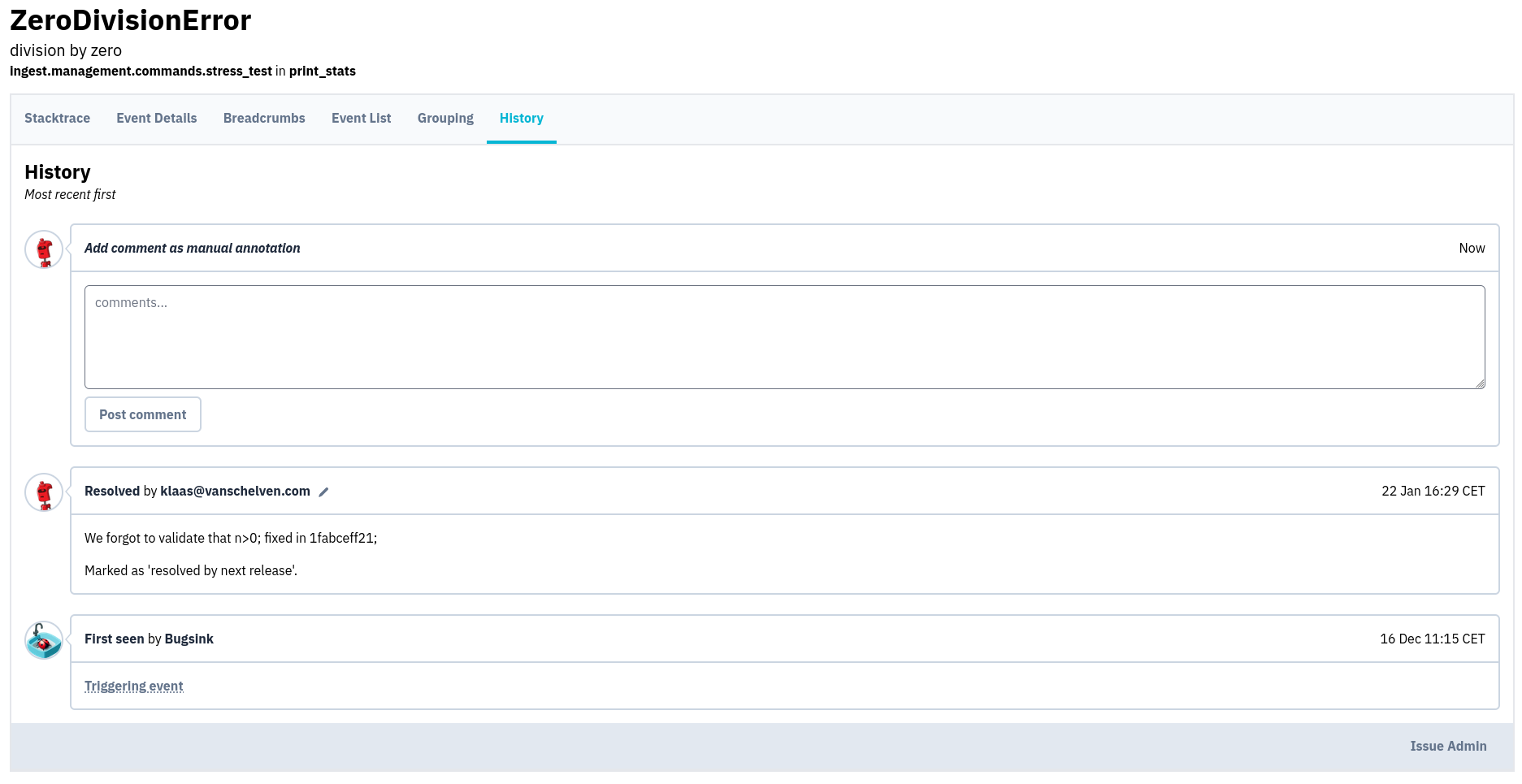Viewport: 1522px width, 784px height.
Task: Go to the Breadcrumbs tab
Action: point(264,119)
